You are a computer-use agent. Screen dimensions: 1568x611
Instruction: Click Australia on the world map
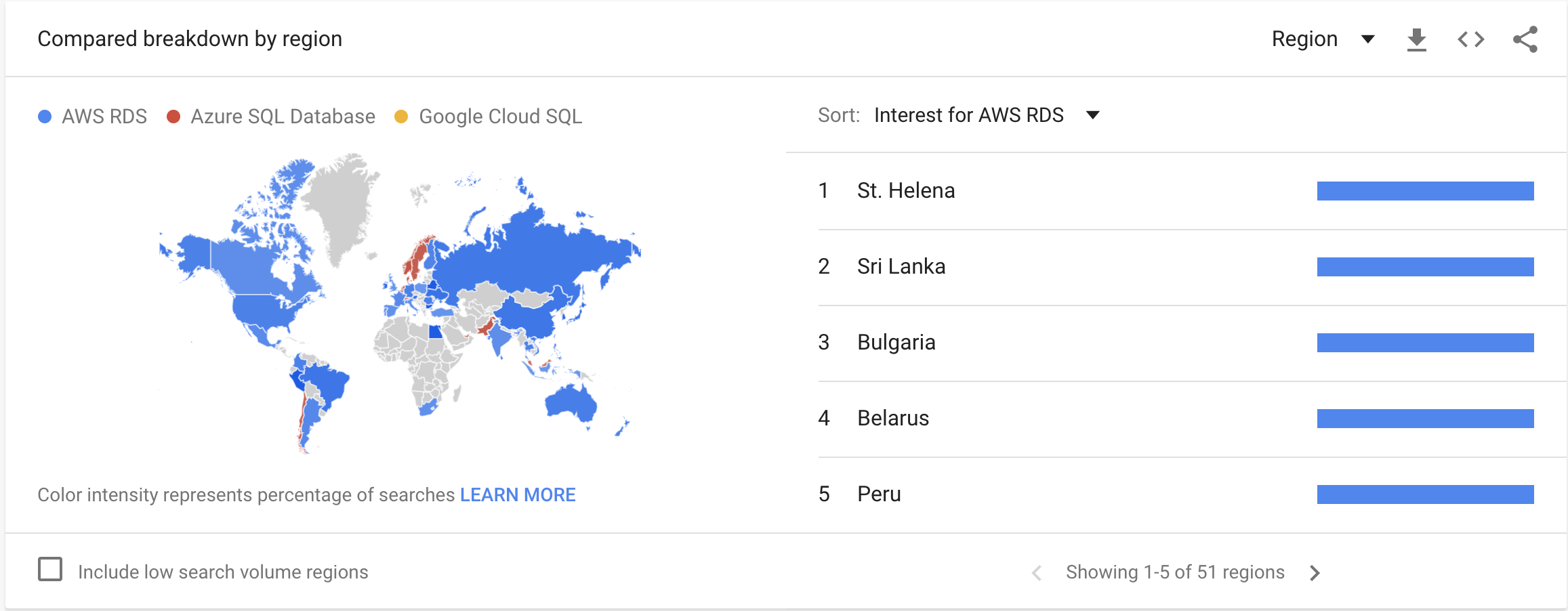pyautogui.click(x=571, y=403)
